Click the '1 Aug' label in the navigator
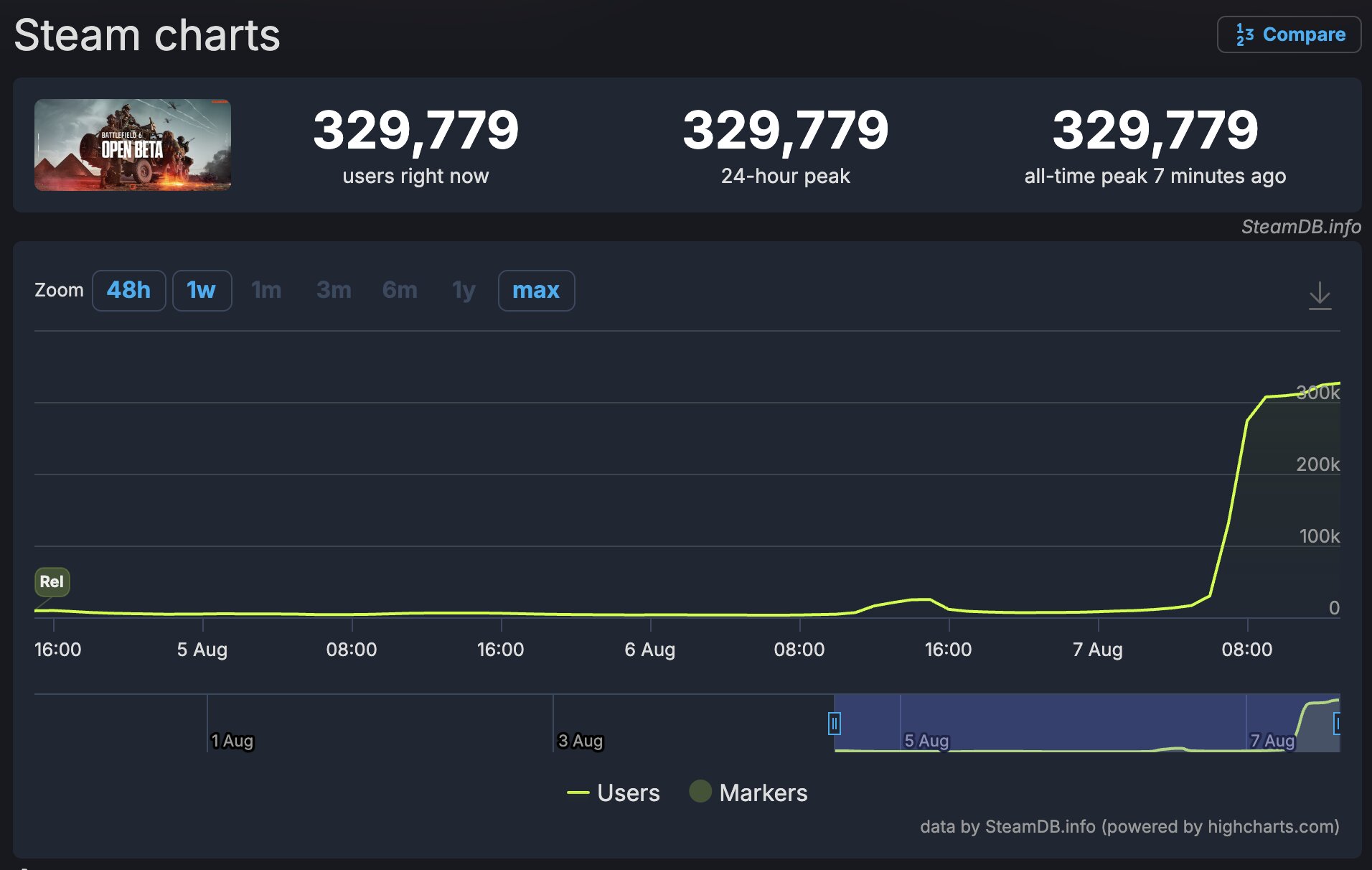1372x870 pixels. click(x=232, y=740)
